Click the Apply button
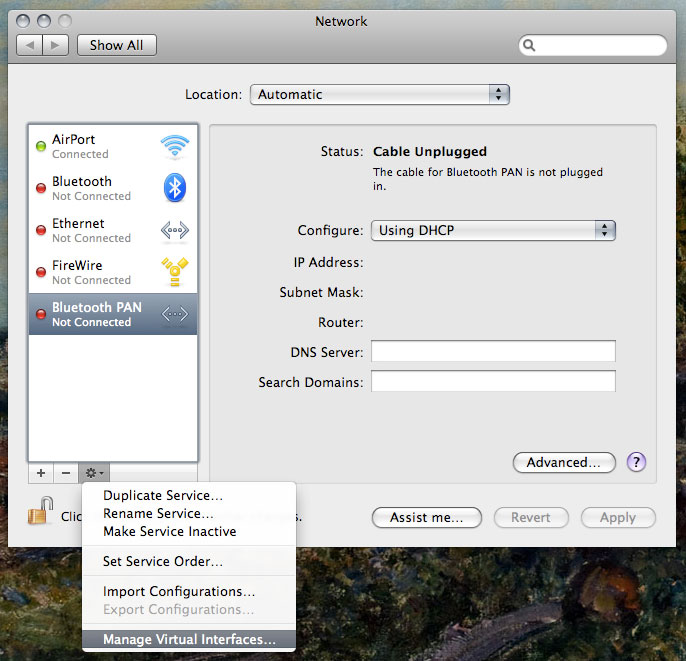Image resolution: width=686 pixels, height=661 pixels. pyautogui.click(x=618, y=518)
